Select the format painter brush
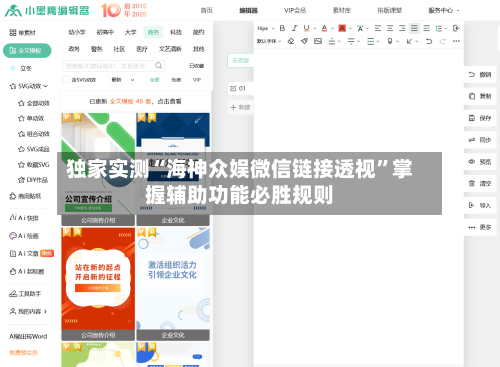This screenshot has width=500, height=367. click(304, 41)
